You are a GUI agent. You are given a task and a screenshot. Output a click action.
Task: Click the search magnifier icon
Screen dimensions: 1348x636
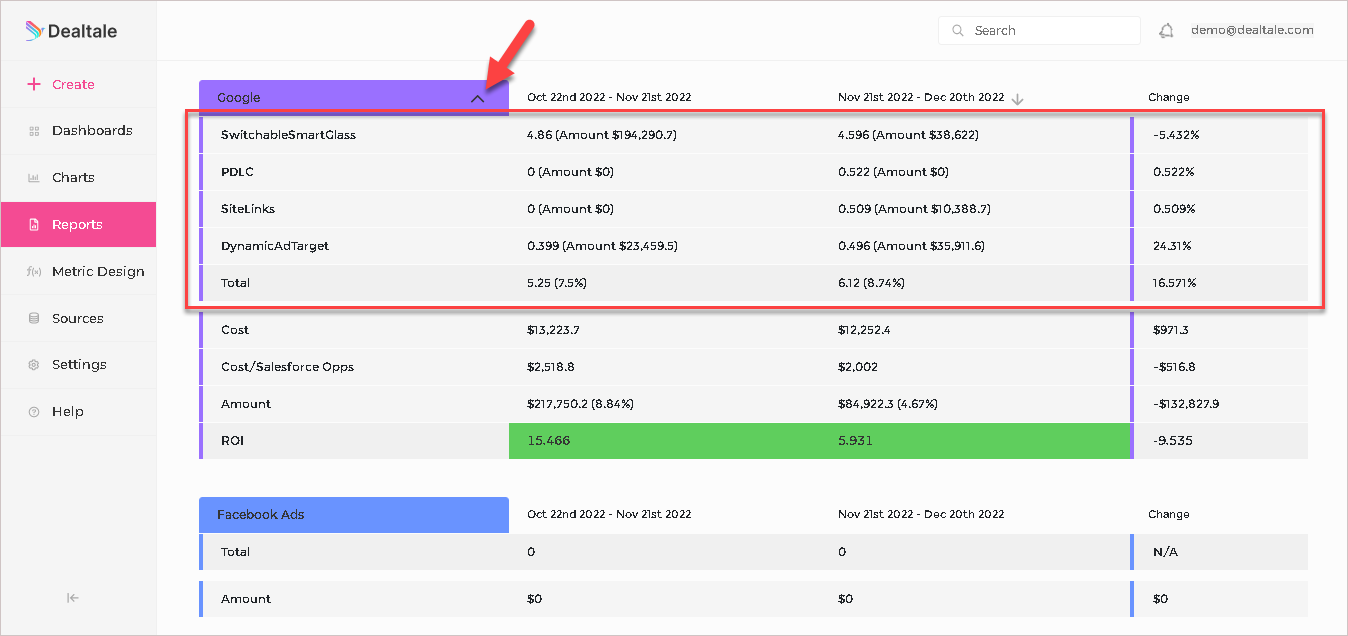(958, 31)
